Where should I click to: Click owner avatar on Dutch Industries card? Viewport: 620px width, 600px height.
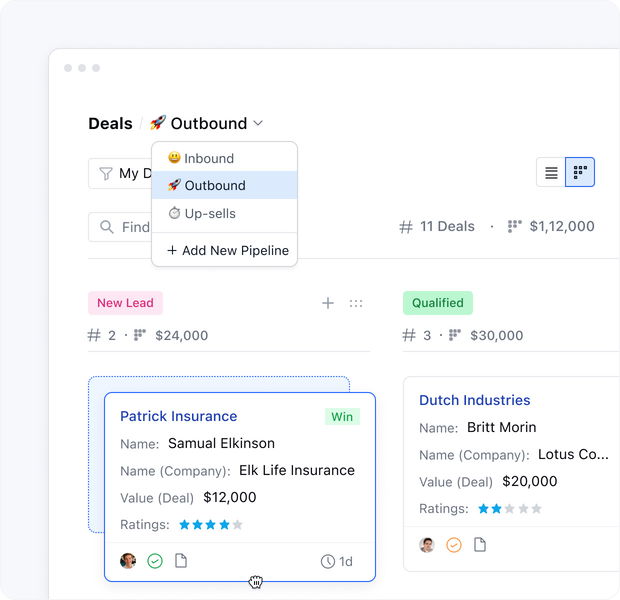tap(427, 545)
